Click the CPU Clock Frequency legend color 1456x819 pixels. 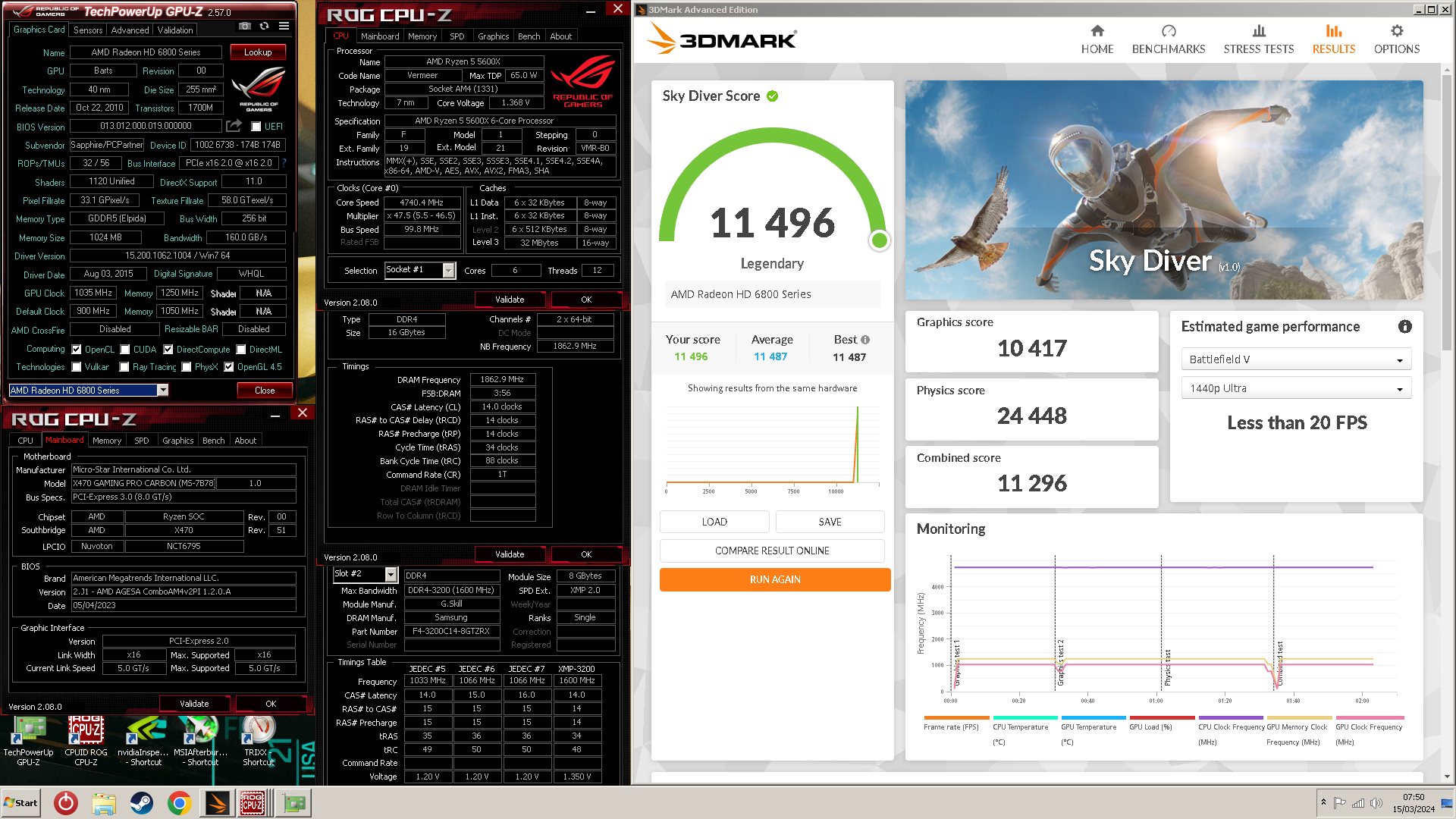(x=1231, y=717)
